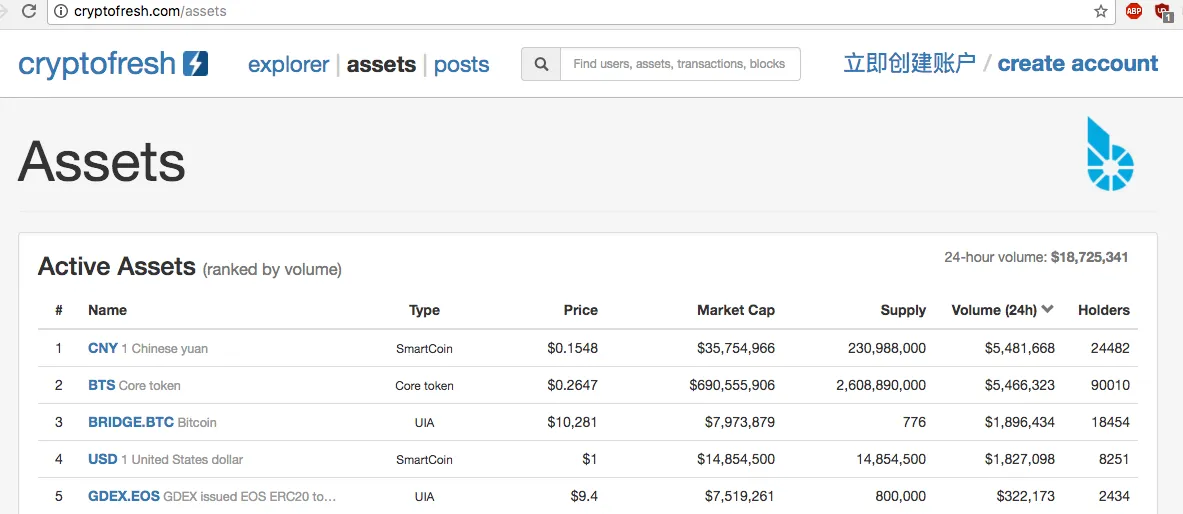Click market cap $690,555,906
The image size is (1183, 514).
(x=732, y=386)
